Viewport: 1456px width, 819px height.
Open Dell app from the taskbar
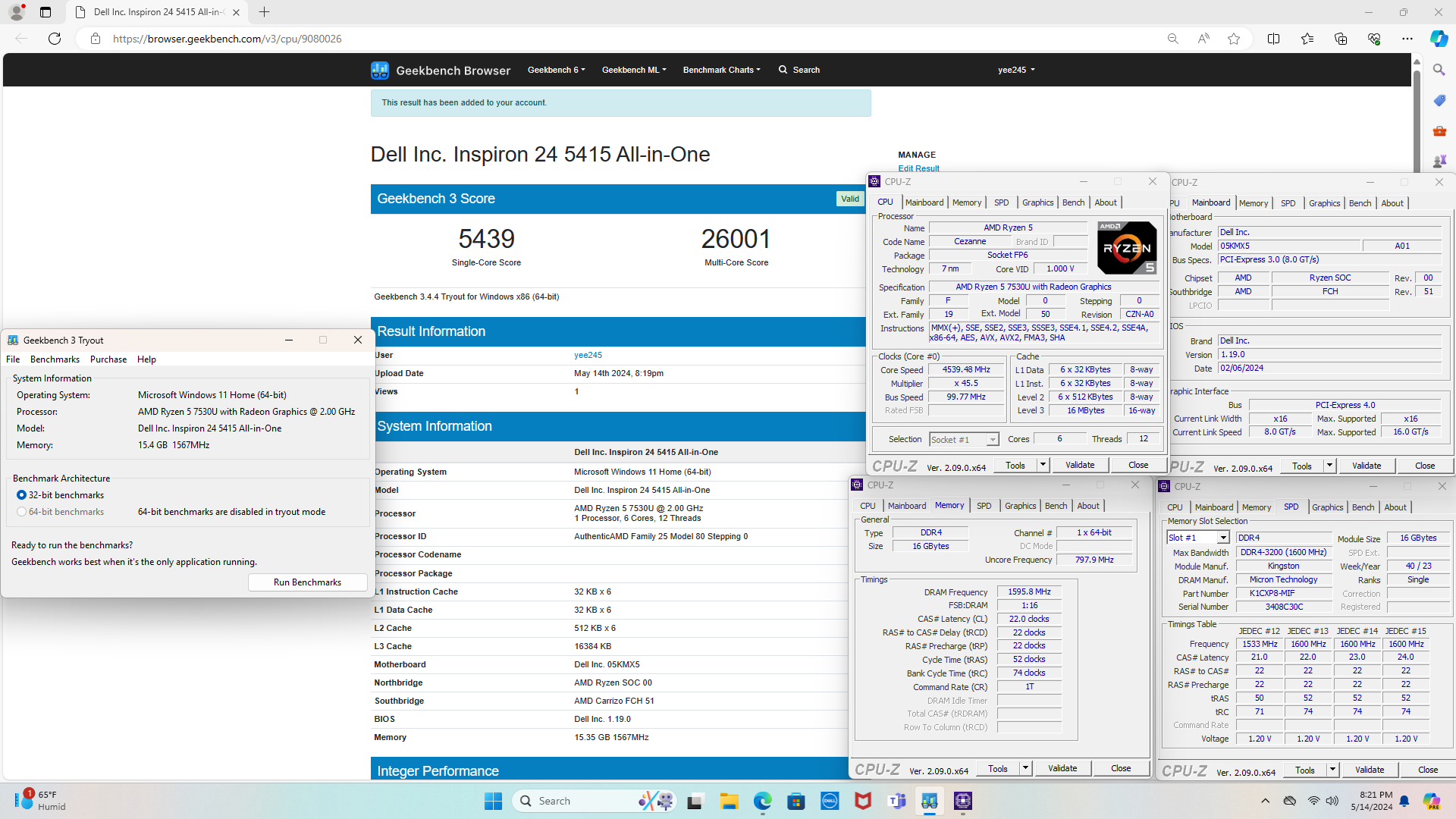click(x=830, y=801)
